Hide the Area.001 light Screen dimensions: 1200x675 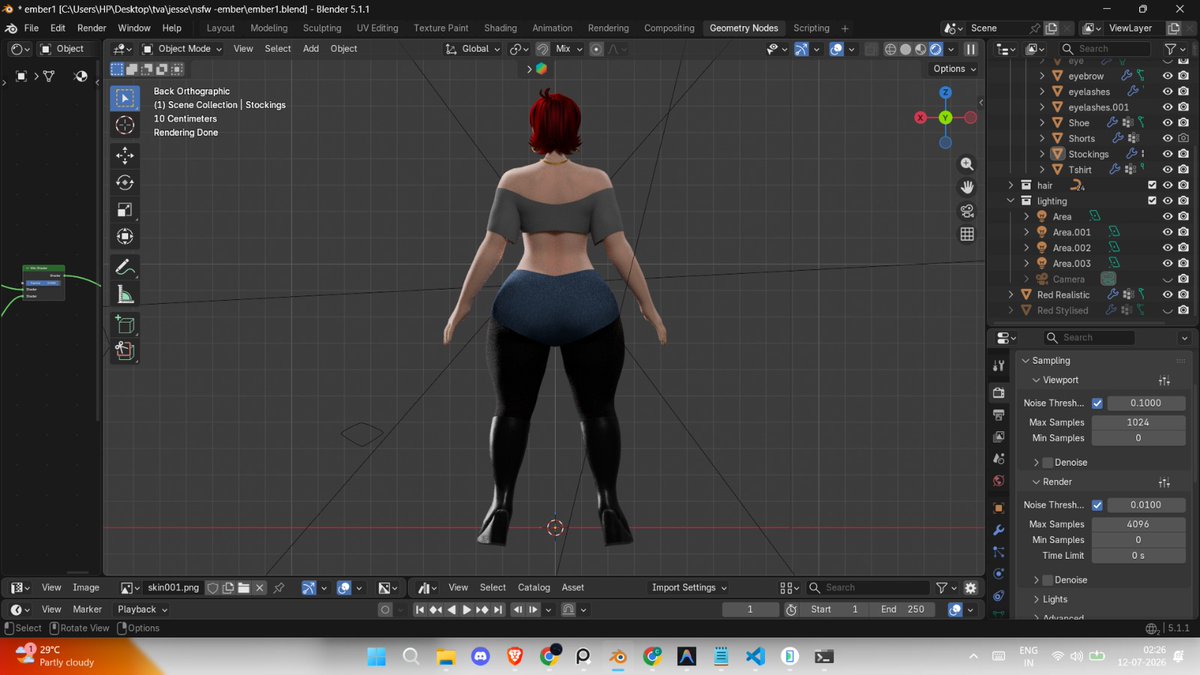(x=1167, y=232)
